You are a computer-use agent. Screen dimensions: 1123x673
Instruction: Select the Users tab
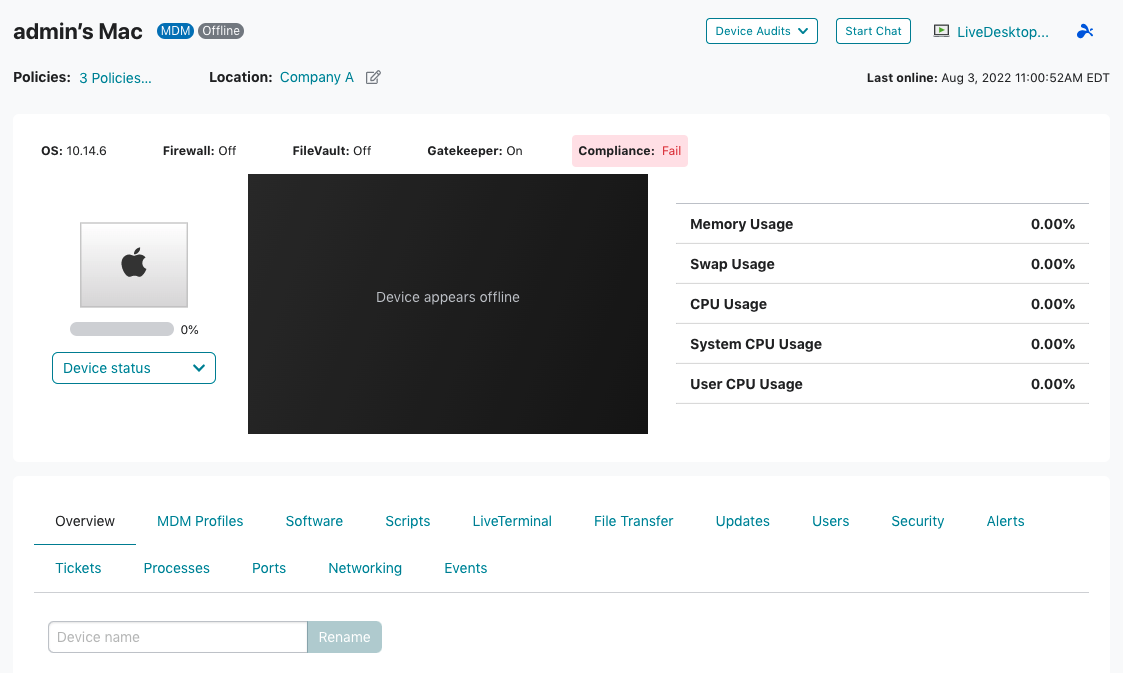click(830, 521)
